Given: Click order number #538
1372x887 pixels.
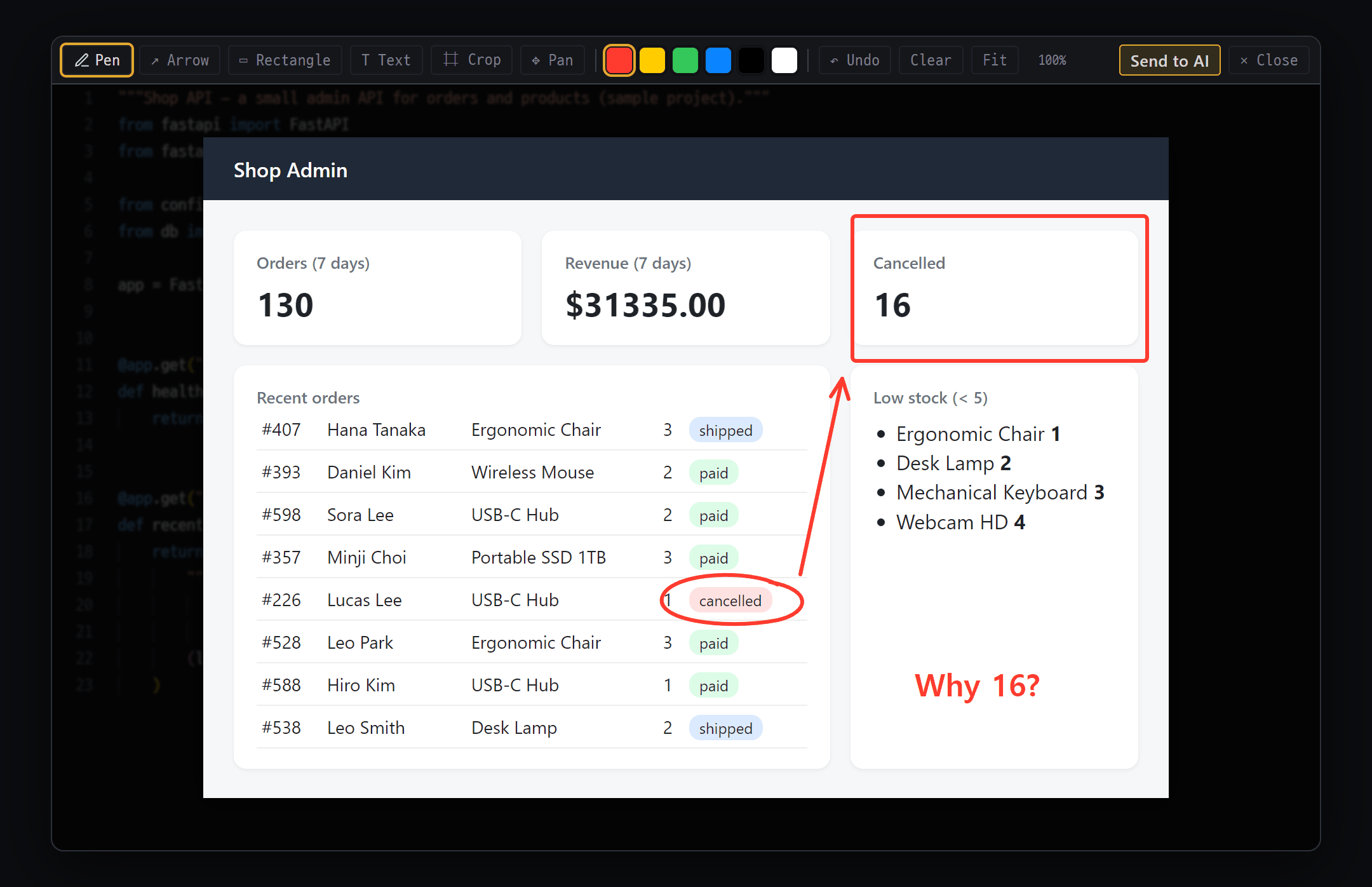Looking at the screenshot, I should tap(281, 728).
